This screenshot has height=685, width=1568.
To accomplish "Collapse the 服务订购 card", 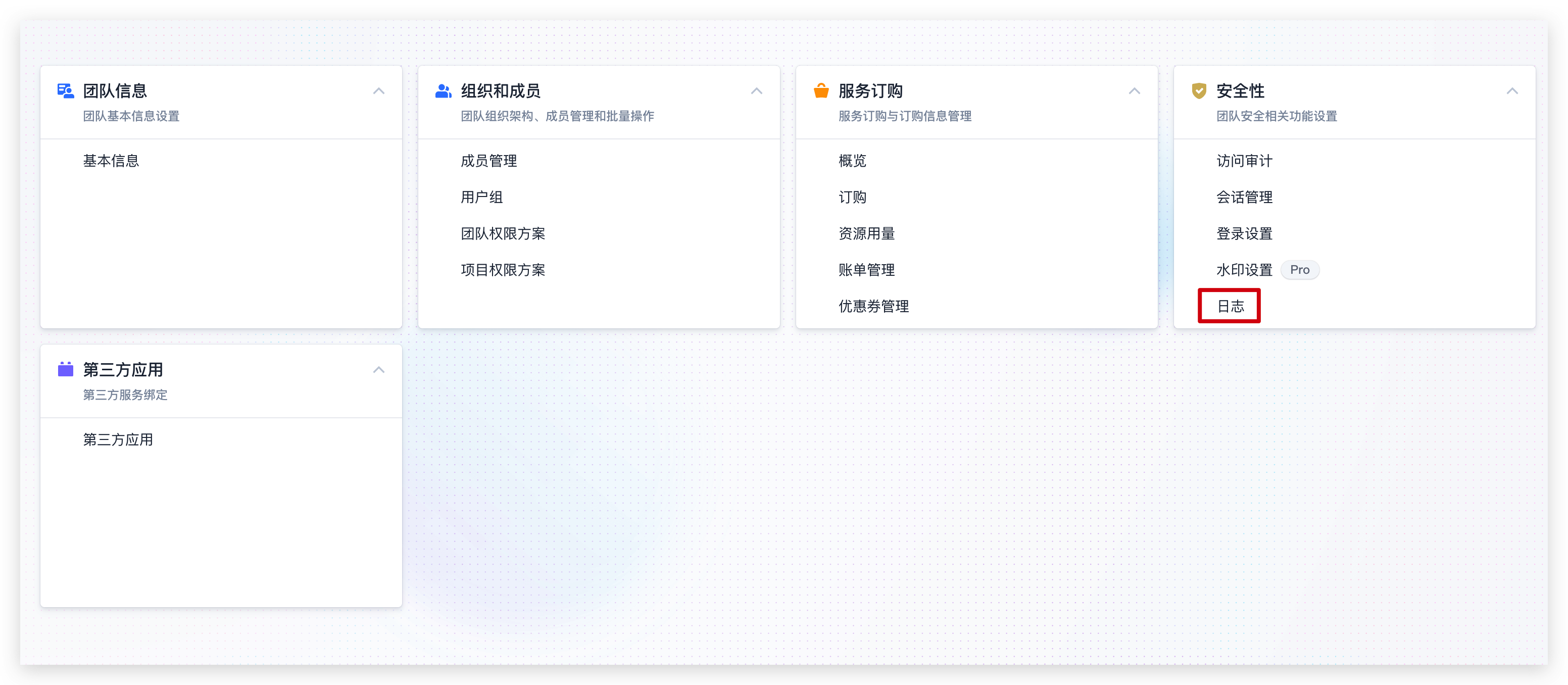I will [1135, 91].
